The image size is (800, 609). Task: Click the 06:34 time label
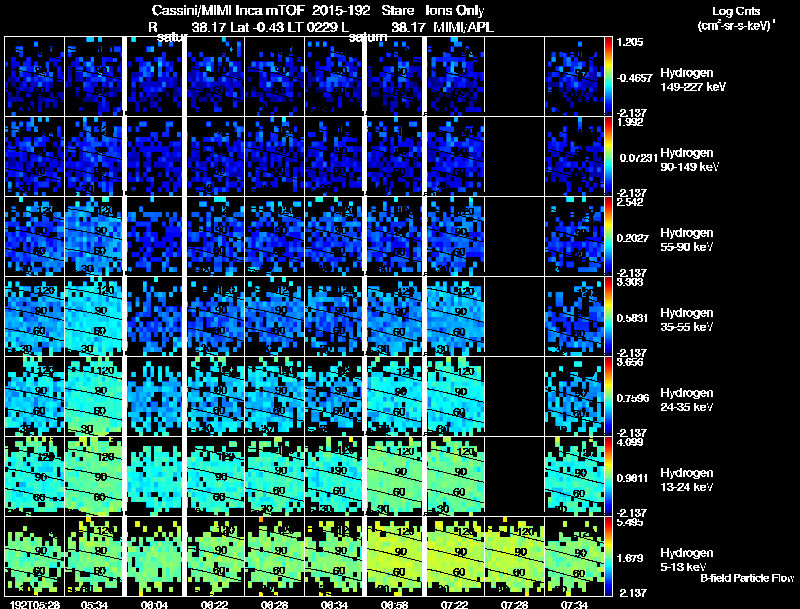click(x=335, y=605)
